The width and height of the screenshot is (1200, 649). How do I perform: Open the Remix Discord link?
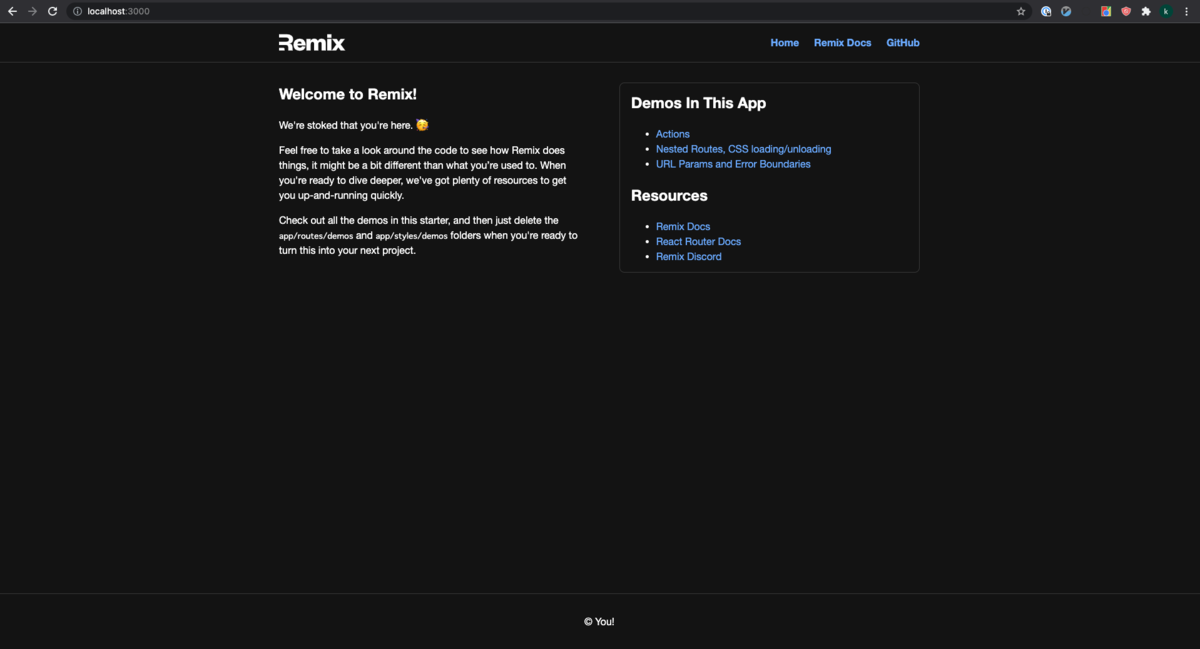tap(689, 257)
